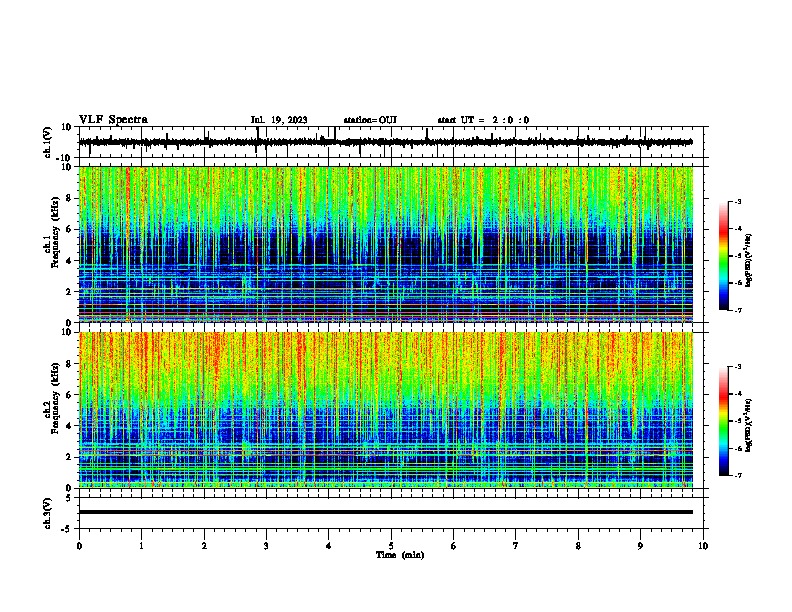
Task: Click the "VLF Spectra" plot title
Action: [113, 120]
